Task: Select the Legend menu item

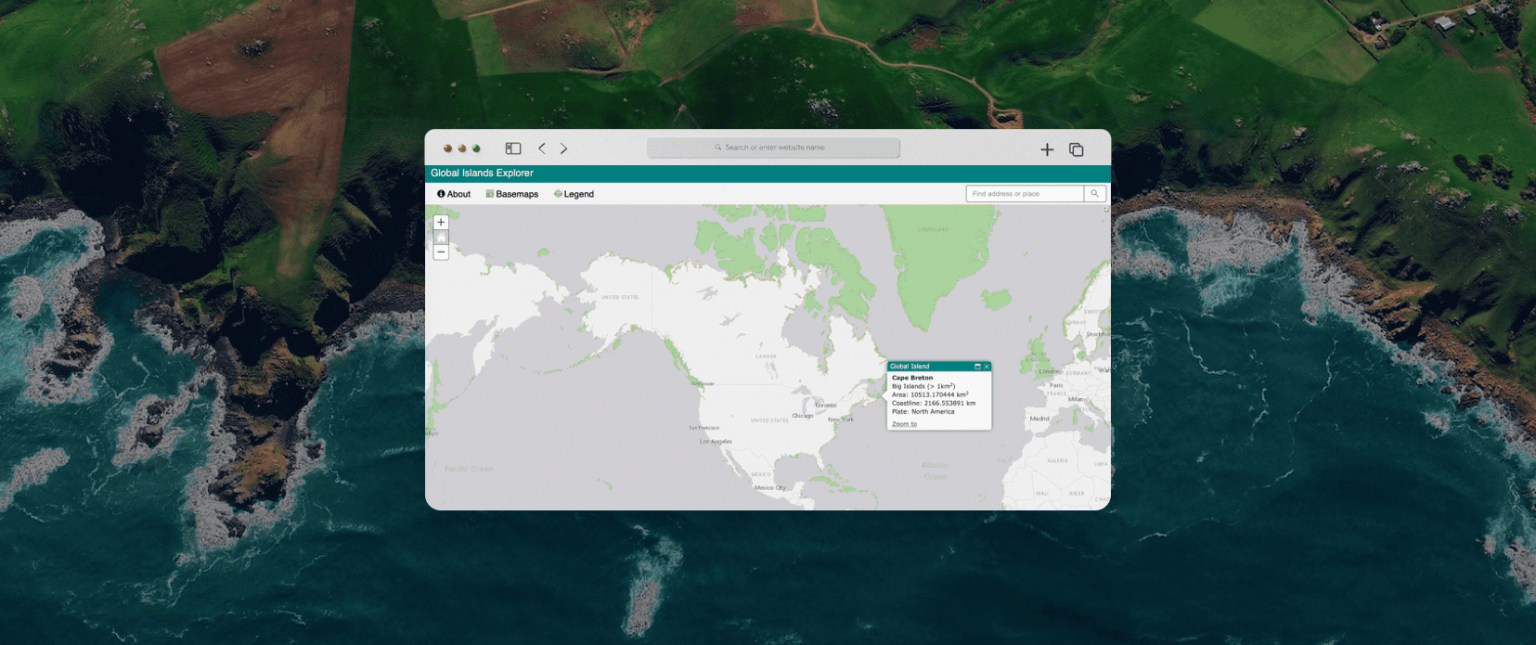Action: pos(573,193)
